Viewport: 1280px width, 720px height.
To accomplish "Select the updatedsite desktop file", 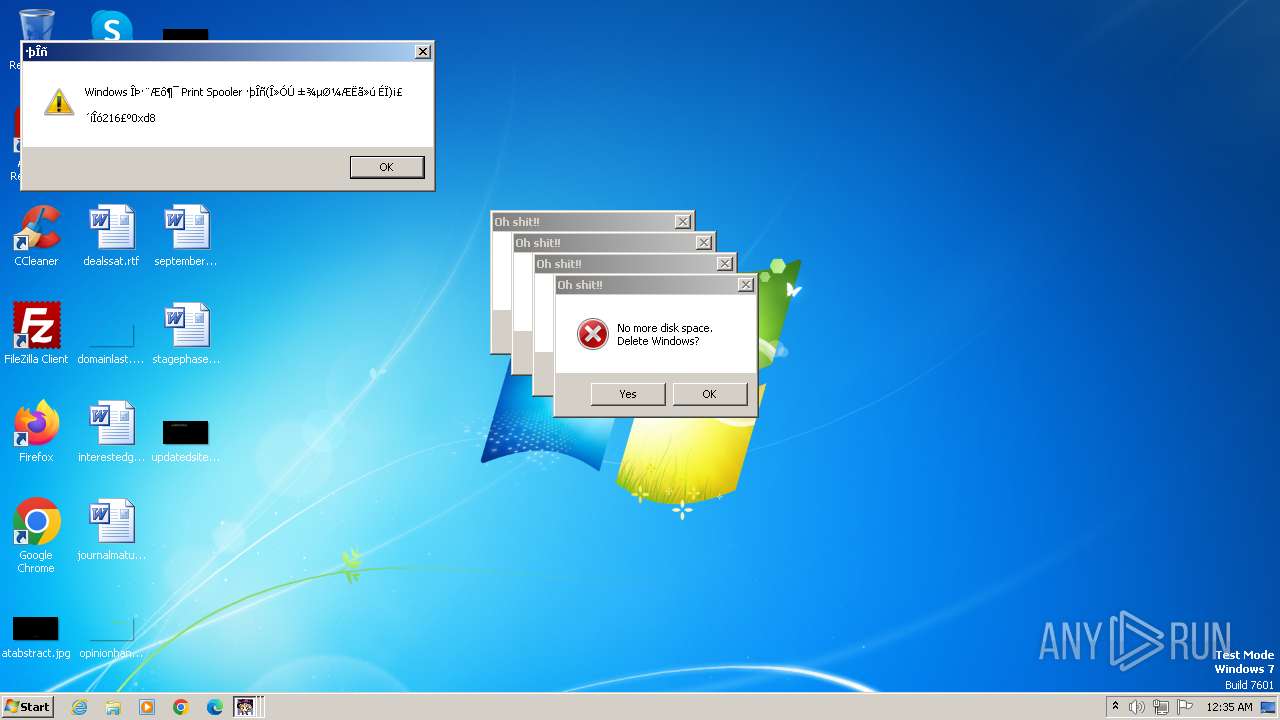I will coord(186,440).
